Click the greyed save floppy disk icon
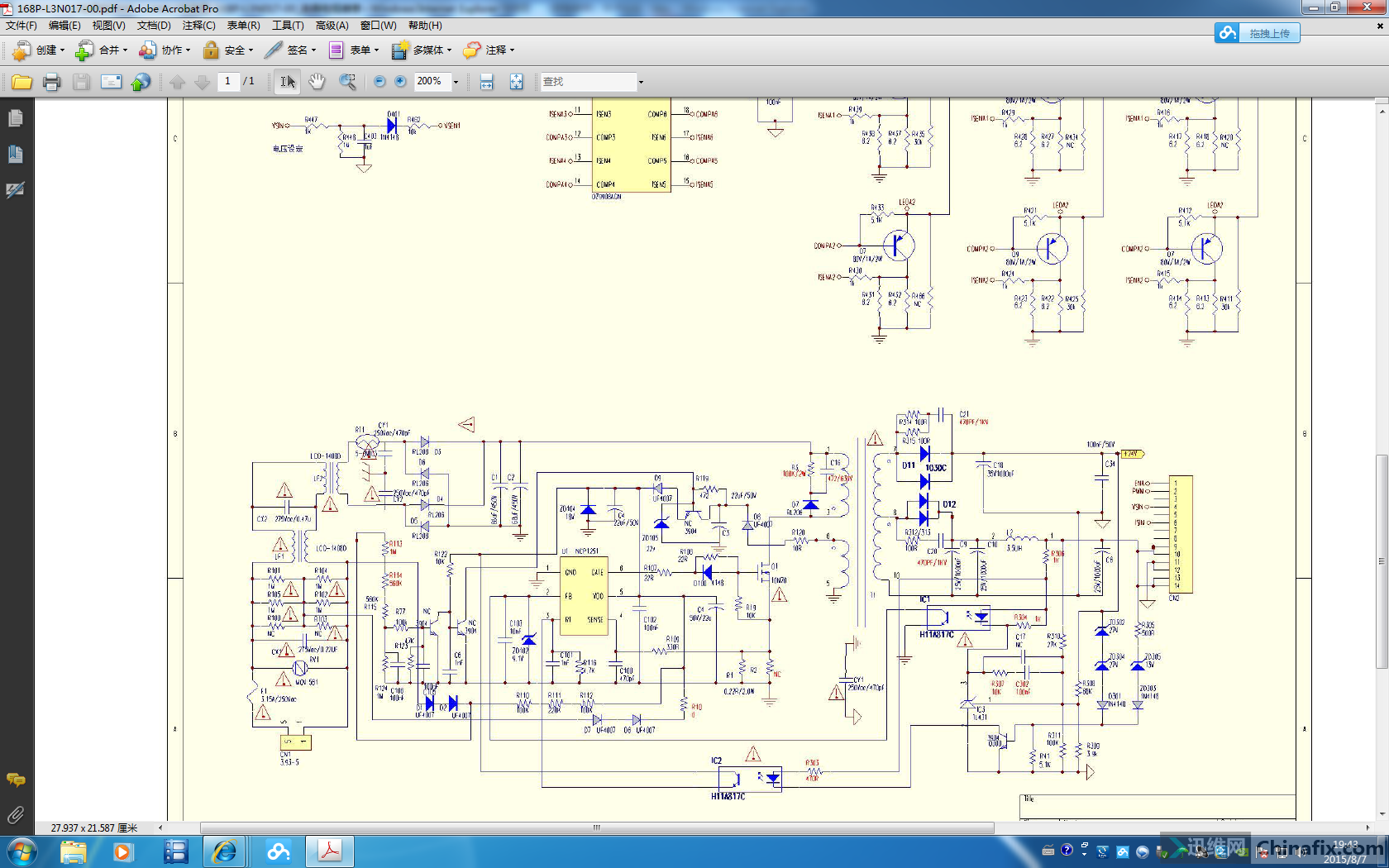 coord(81,82)
